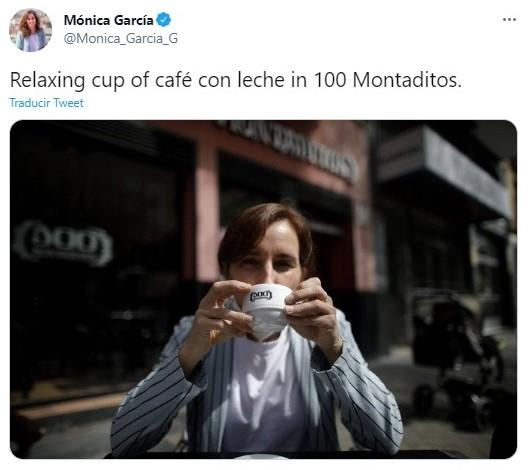Click the tweet text about 100 Montaditos
The image size is (531, 470).
coord(236,80)
